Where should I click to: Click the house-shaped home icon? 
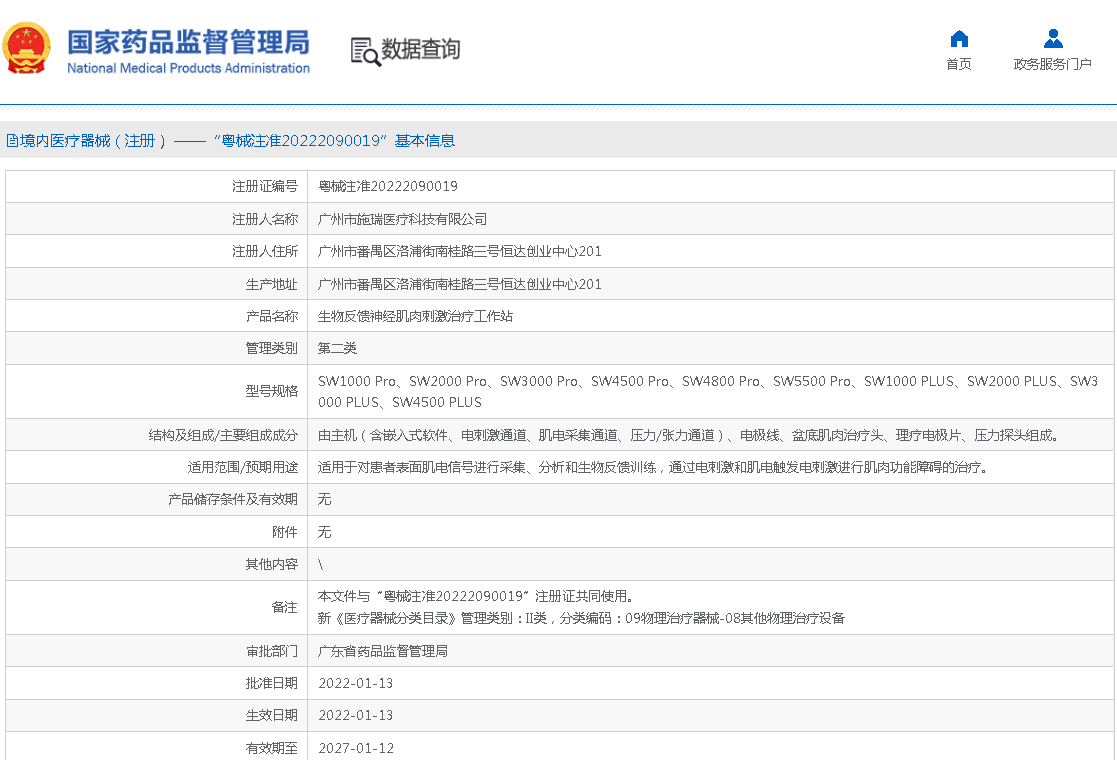[x=958, y=39]
